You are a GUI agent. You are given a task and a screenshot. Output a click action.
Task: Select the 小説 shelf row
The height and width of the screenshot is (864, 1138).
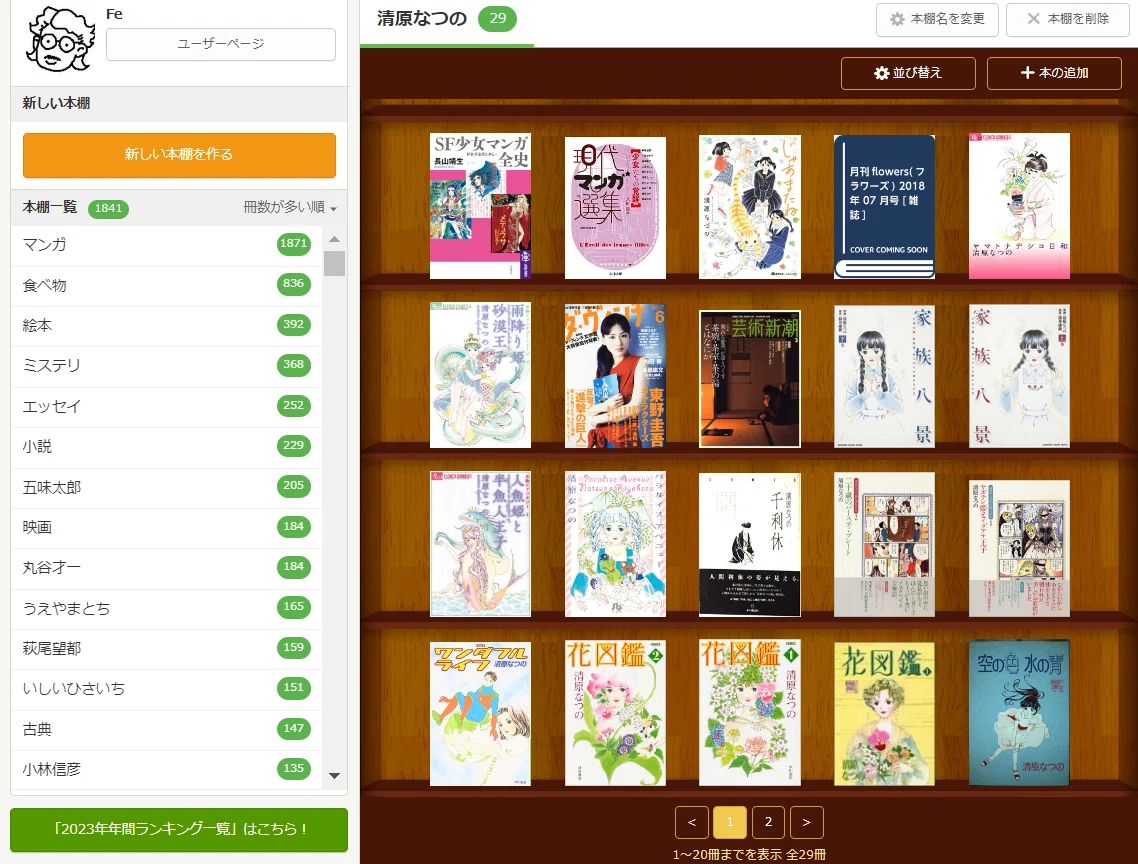click(166, 447)
